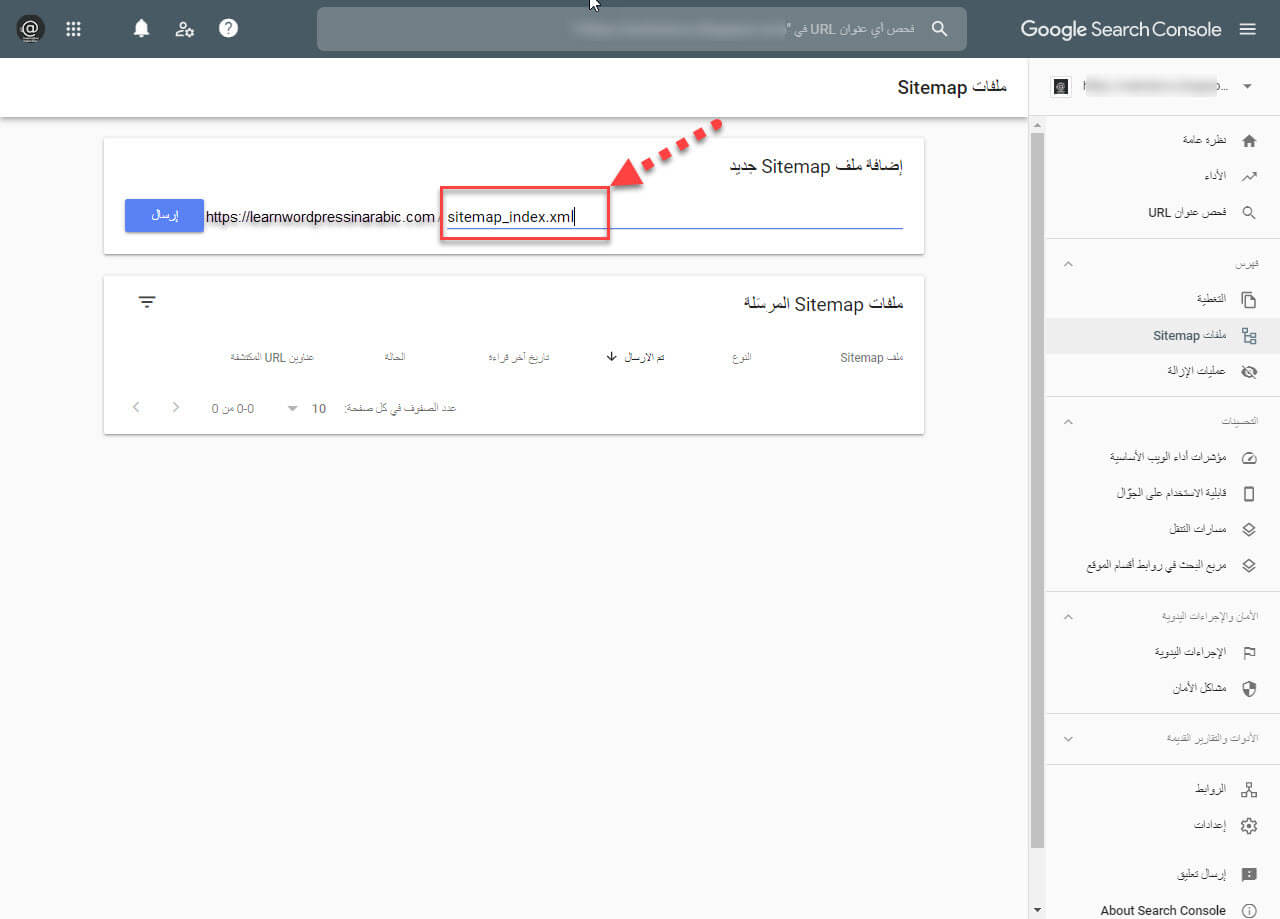Open users and permissions icon
The height and width of the screenshot is (919, 1280).
[x=185, y=29]
